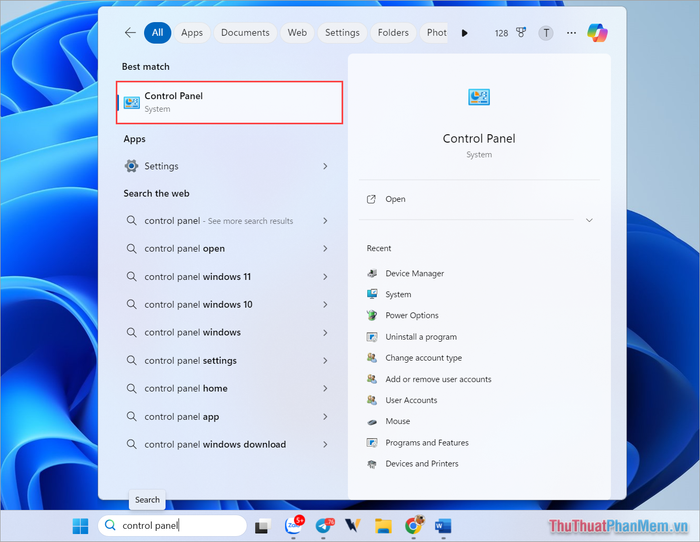
Task: Click 'Control Panel' title in preview pane
Action: (479, 138)
